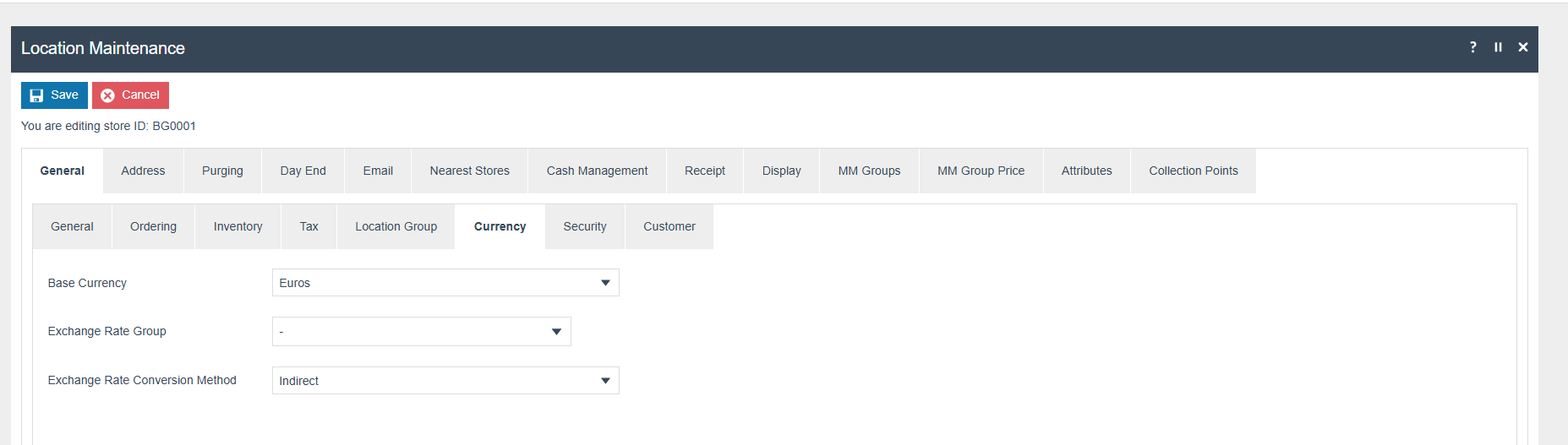The height and width of the screenshot is (445, 1568).
Task: Open the Location Group sub-tab
Action: coord(396,226)
